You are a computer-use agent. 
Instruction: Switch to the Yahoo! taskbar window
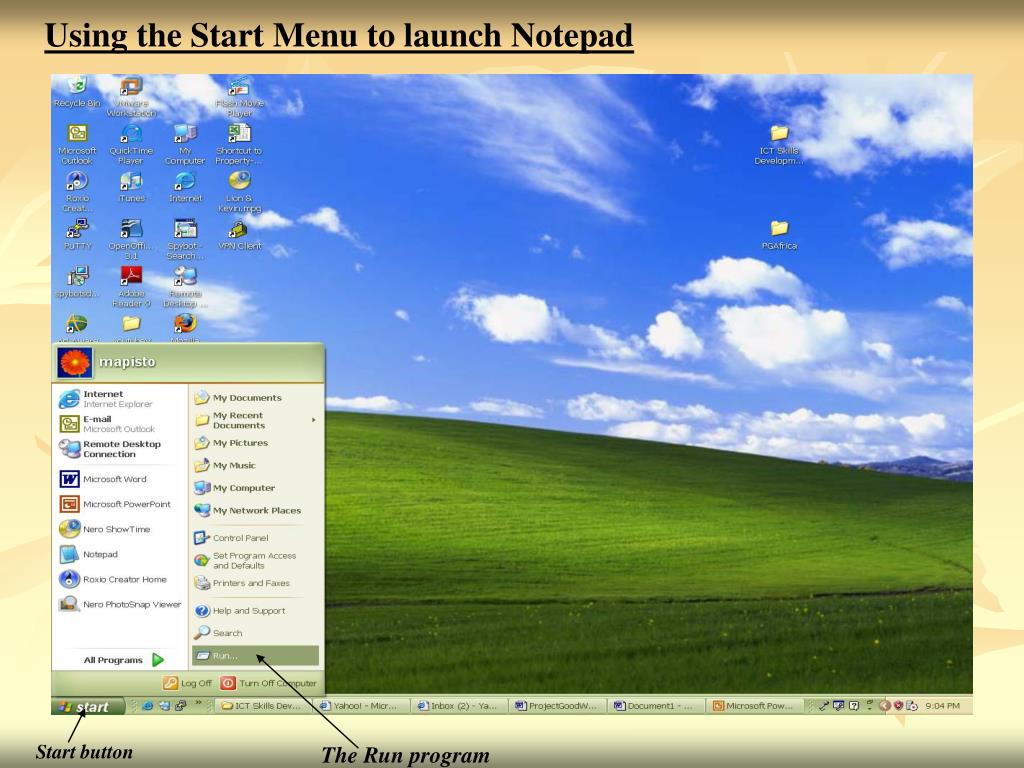coord(362,706)
